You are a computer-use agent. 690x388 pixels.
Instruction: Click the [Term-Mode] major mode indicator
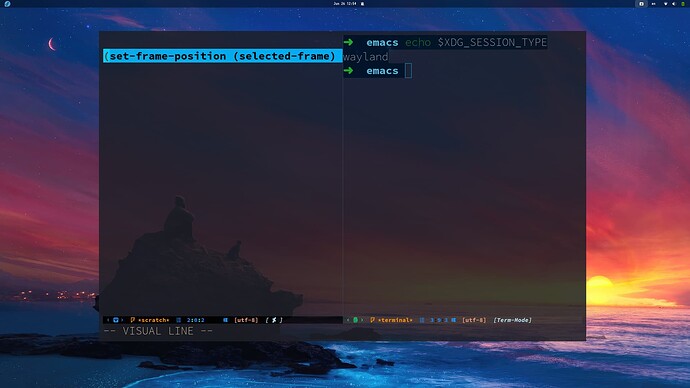coord(512,320)
